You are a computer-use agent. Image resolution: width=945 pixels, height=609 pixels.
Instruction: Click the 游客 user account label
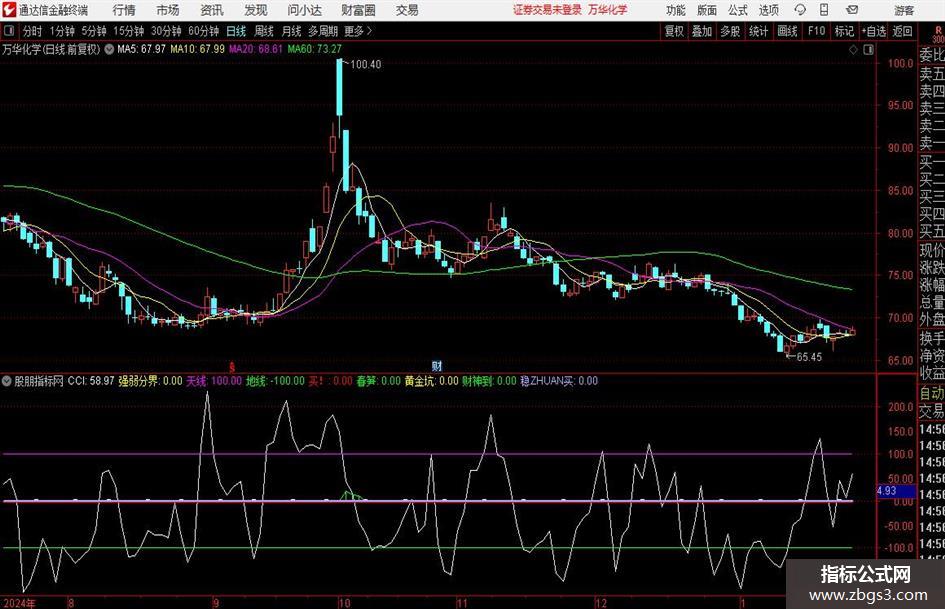click(904, 10)
